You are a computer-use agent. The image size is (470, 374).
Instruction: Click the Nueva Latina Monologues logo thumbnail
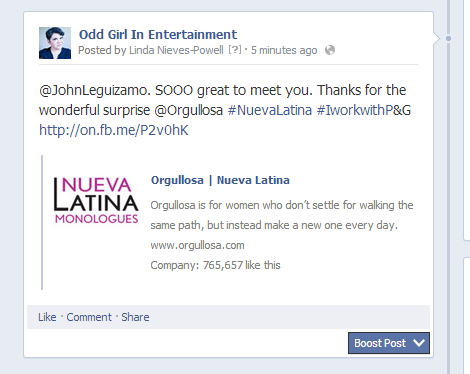click(96, 200)
